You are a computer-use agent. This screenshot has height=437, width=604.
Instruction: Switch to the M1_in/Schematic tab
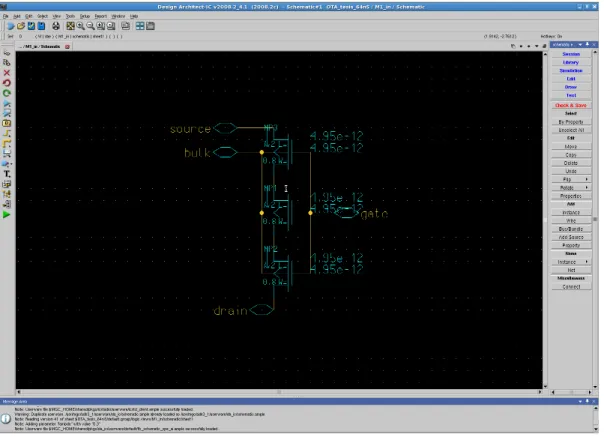click(x=42, y=47)
